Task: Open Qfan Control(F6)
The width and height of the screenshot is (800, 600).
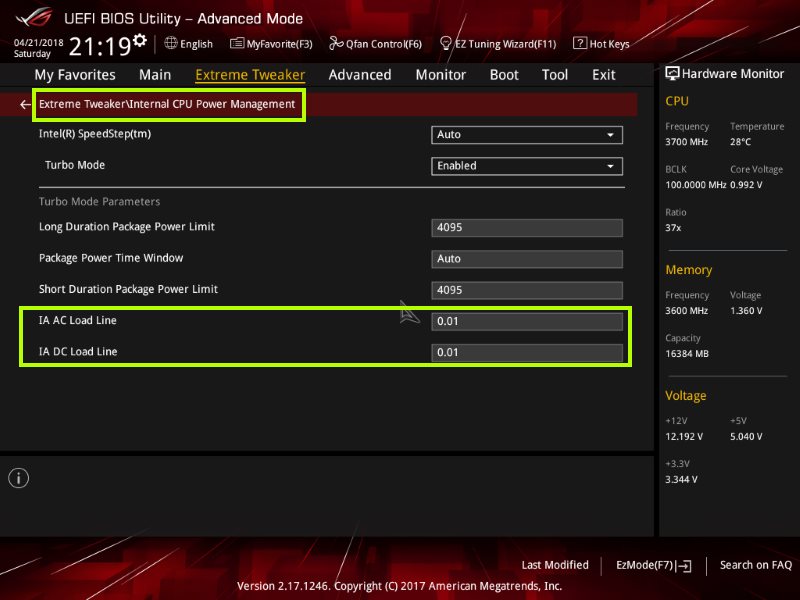Action: click(376, 44)
